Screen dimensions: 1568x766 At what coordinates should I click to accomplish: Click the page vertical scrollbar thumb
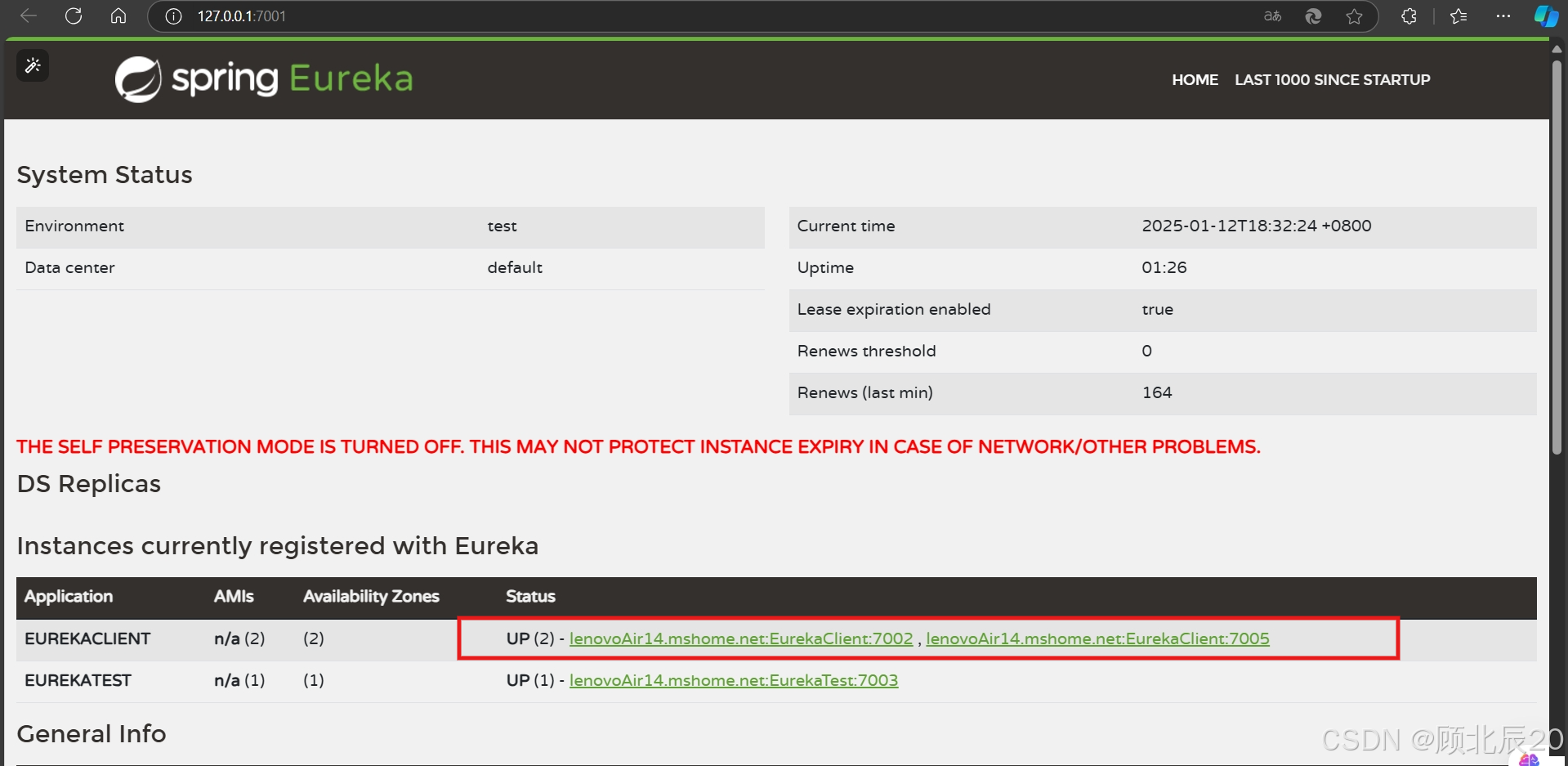[1557, 256]
